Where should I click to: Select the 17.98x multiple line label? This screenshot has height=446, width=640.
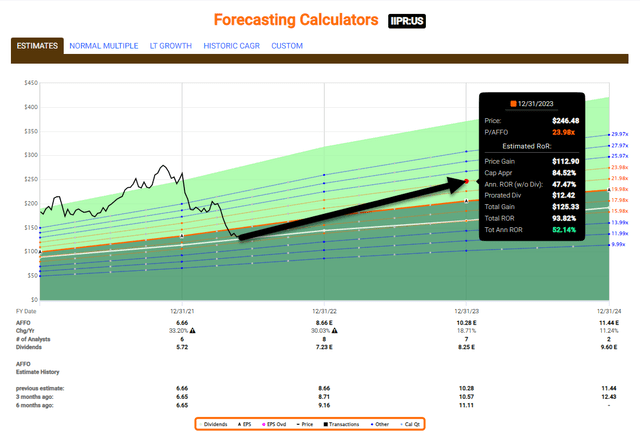pyautogui.click(x=620, y=200)
